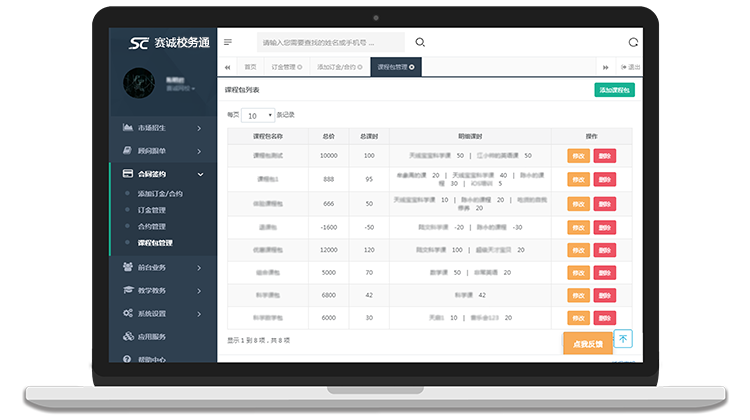750x420 pixels.
Task: Click 删除 for the 666 price row
Action: pos(605,204)
